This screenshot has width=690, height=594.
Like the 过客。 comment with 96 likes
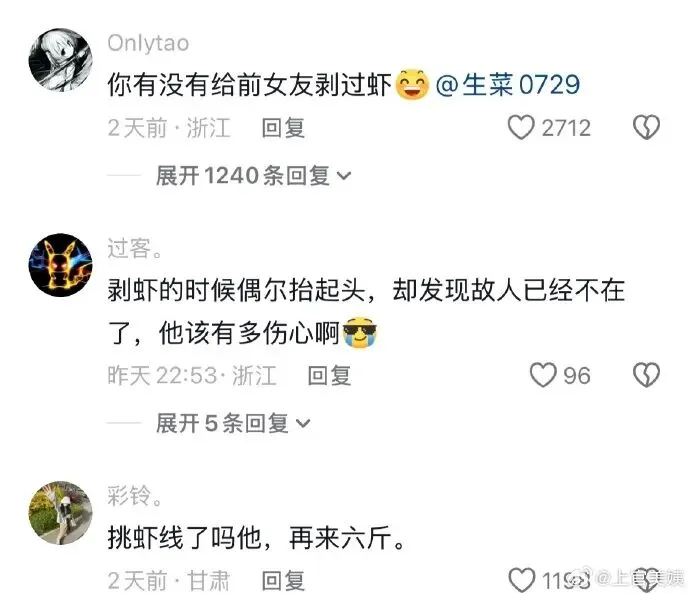[543, 375]
